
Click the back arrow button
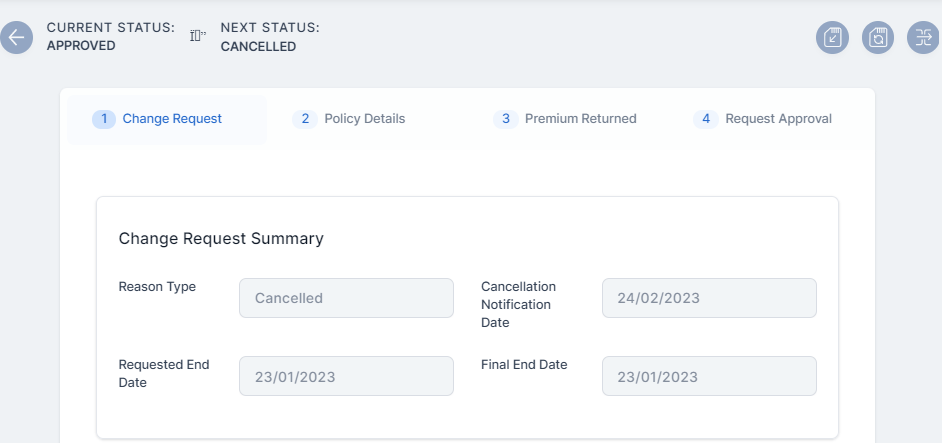17,38
